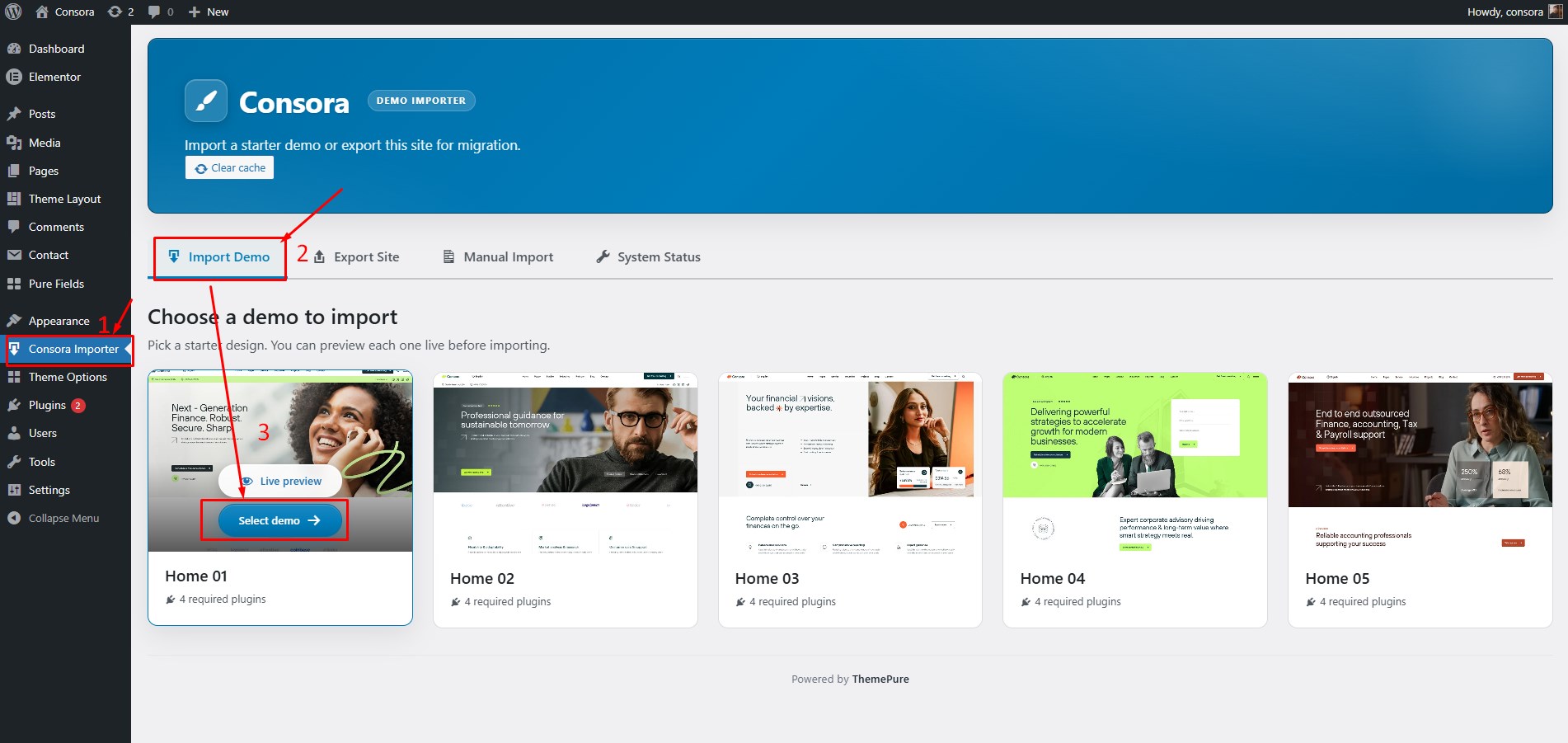Image resolution: width=1568 pixels, height=743 pixels.
Task: Click the Pages sidebar icon
Action: 14,171
